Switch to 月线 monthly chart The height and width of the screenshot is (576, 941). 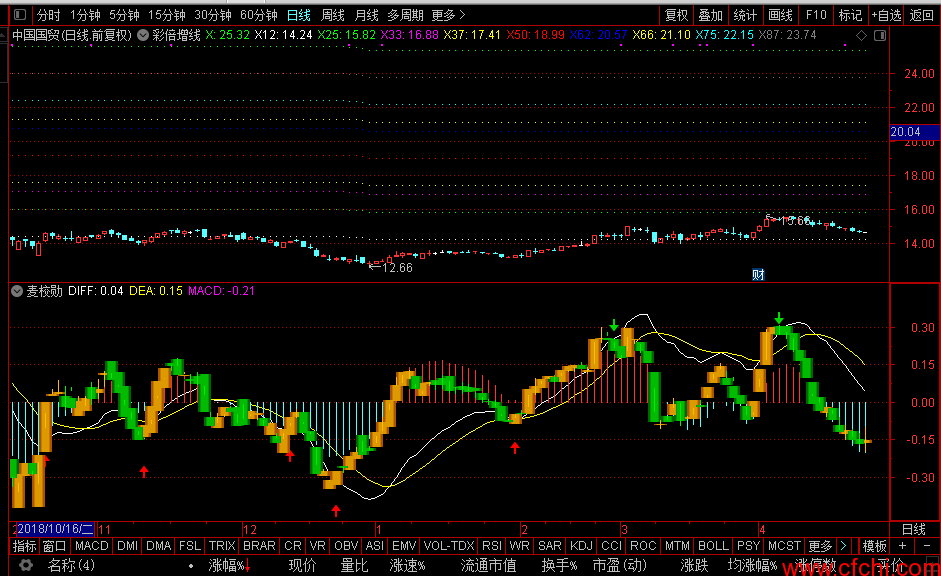tap(366, 15)
